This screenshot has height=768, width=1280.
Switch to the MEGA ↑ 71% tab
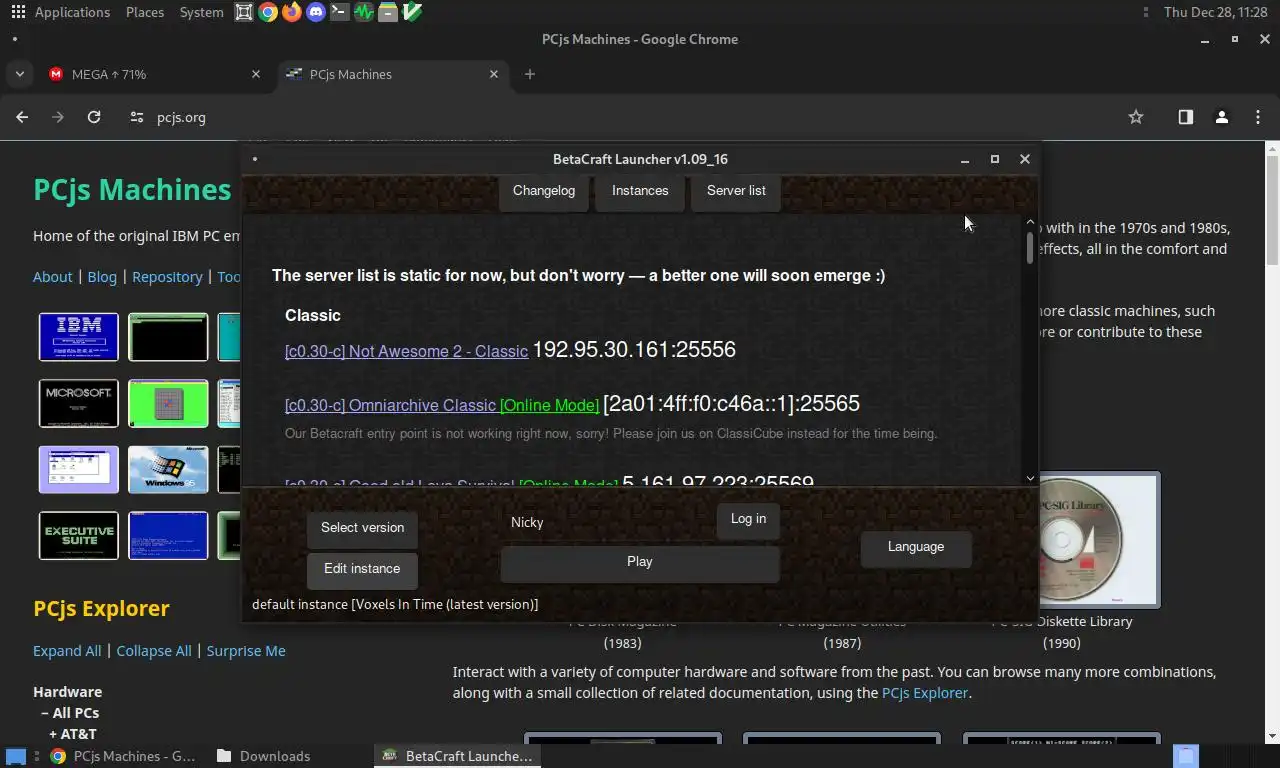155,74
